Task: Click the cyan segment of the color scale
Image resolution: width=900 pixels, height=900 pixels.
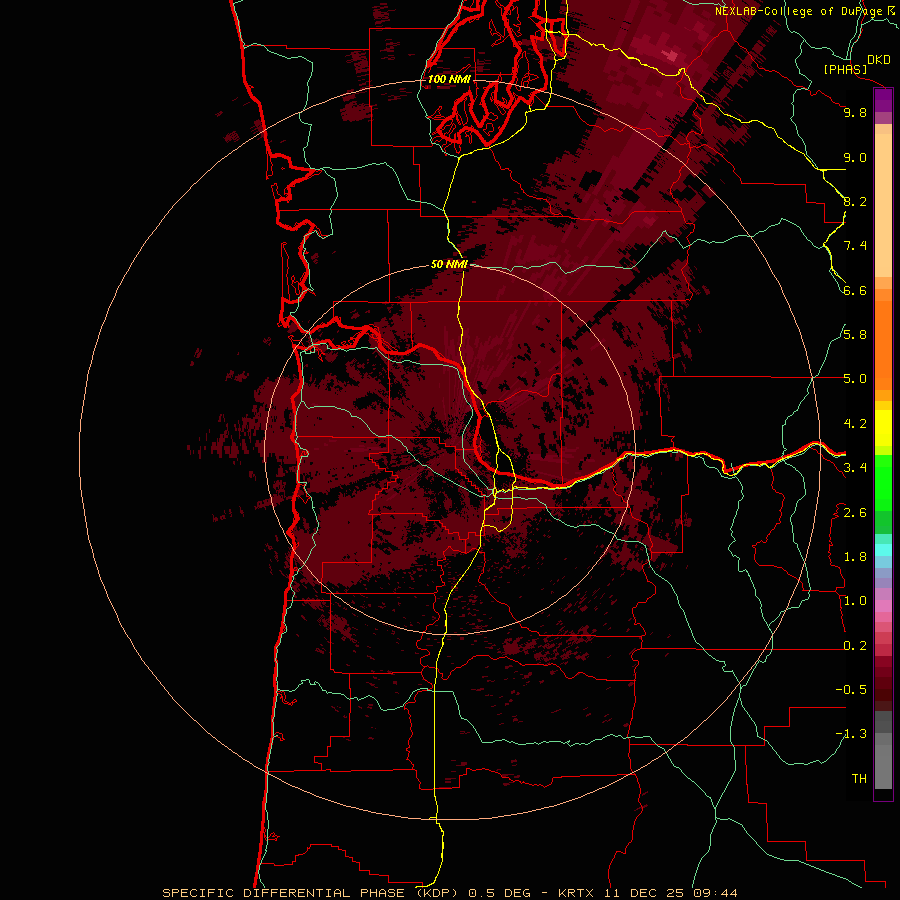Action: (x=883, y=550)
